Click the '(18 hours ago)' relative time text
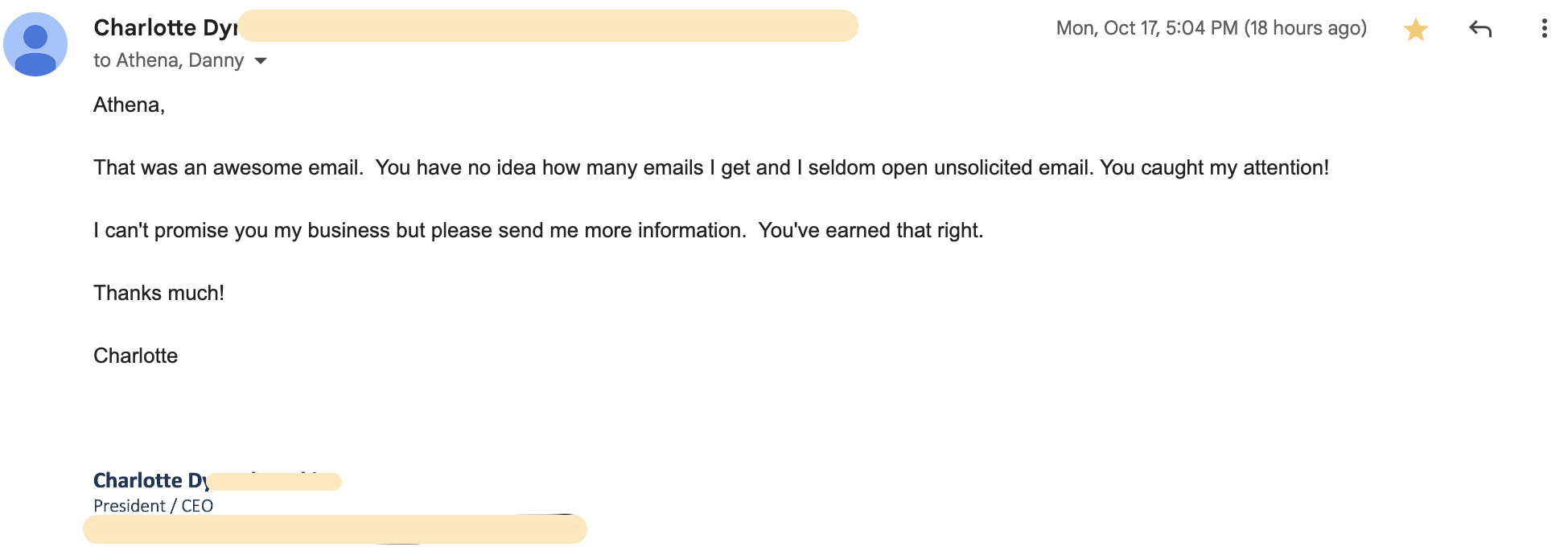Image resolution: width=1568 pixels, height=547 pixels. coord(1306,29)
